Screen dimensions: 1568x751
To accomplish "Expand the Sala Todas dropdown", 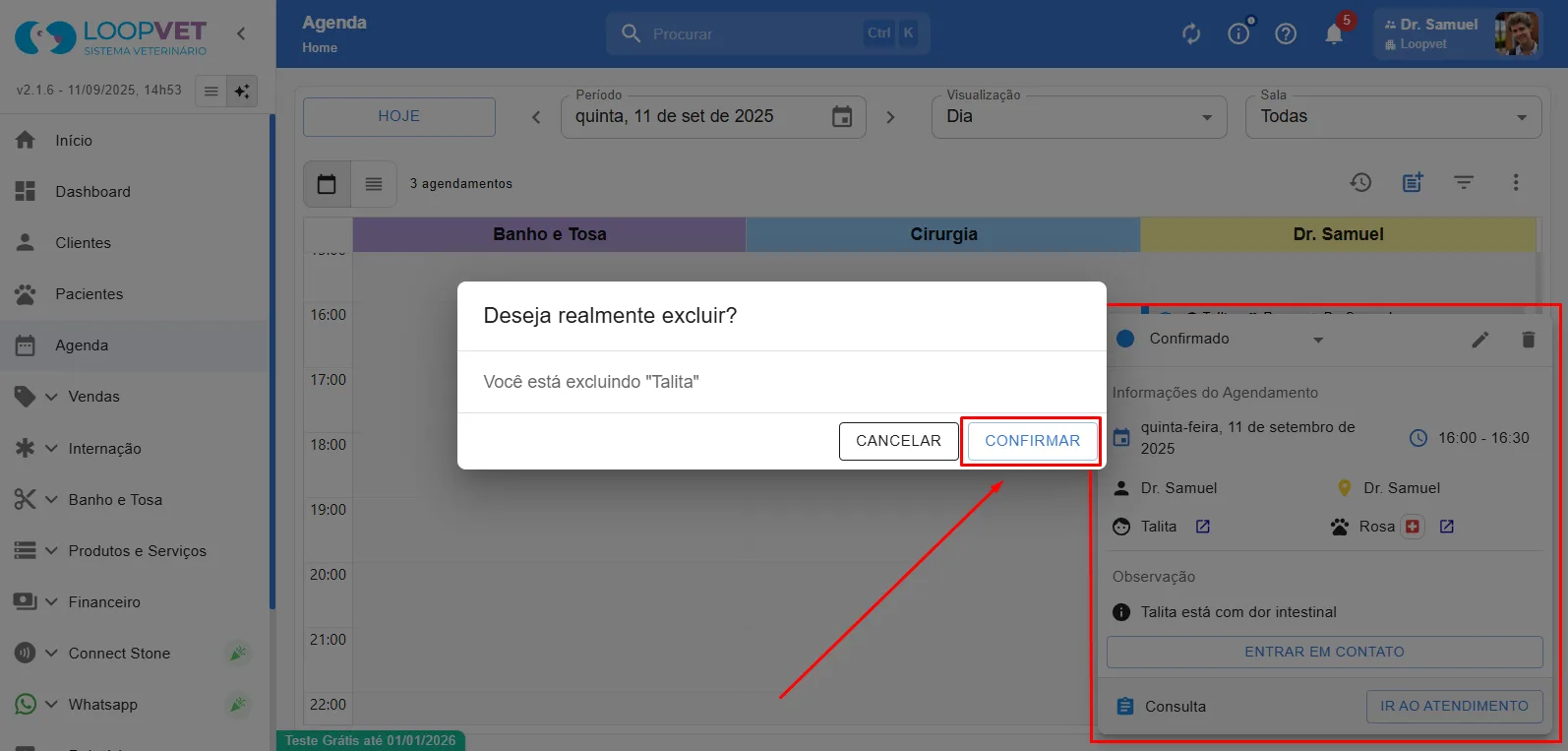I will tap(1393, 117).
